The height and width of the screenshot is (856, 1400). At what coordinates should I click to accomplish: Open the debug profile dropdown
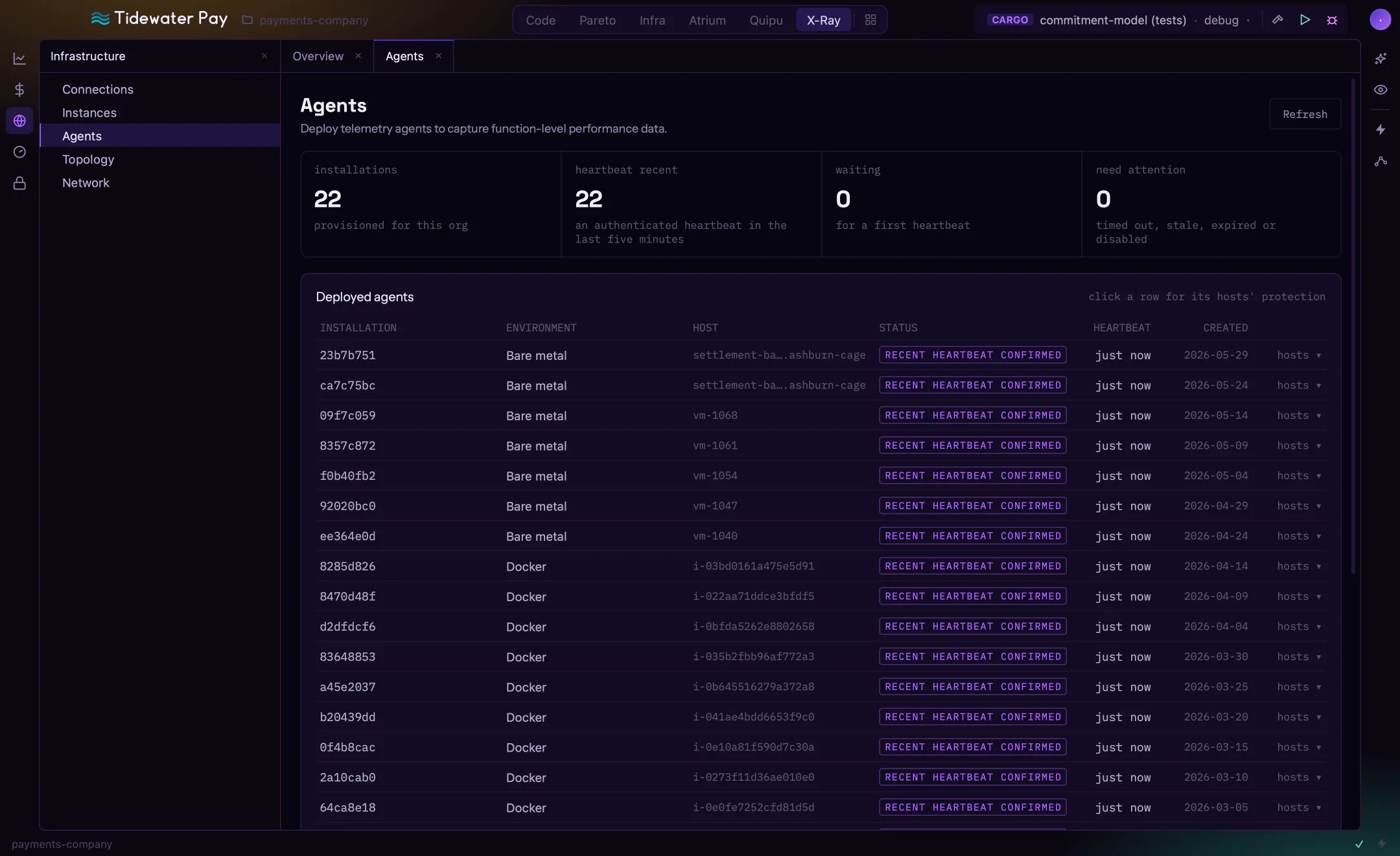click(x=1226, y=20)
